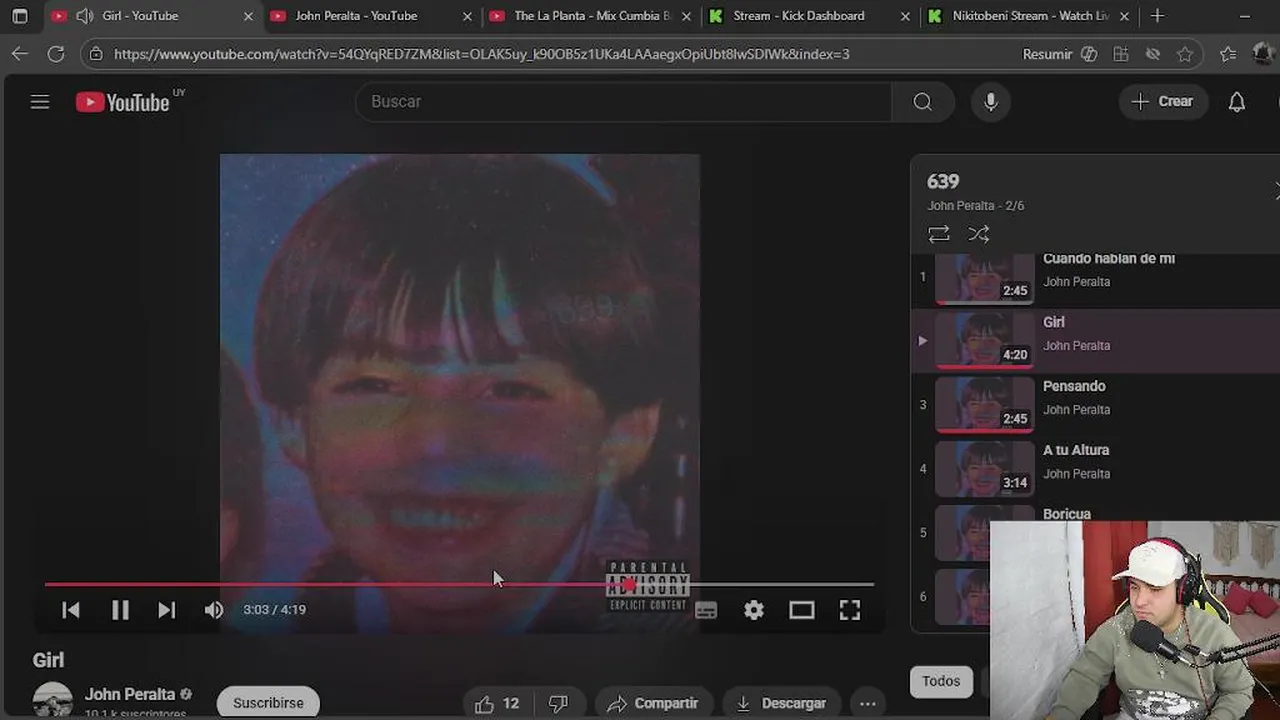The width and height of the screenshot is (1280, 720).
Task: Click the Buscar search field
Action: click(623, 102)
